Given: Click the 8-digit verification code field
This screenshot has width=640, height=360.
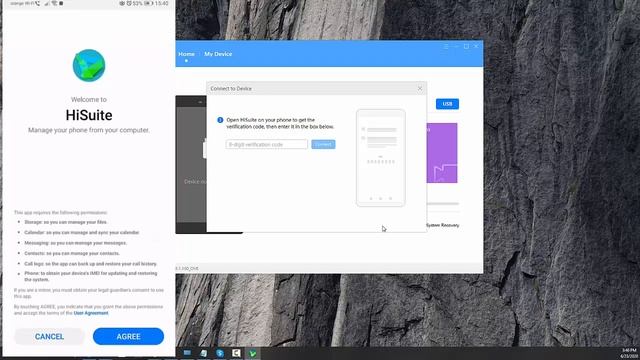Looking at the screenshot, I should point(267,144).
